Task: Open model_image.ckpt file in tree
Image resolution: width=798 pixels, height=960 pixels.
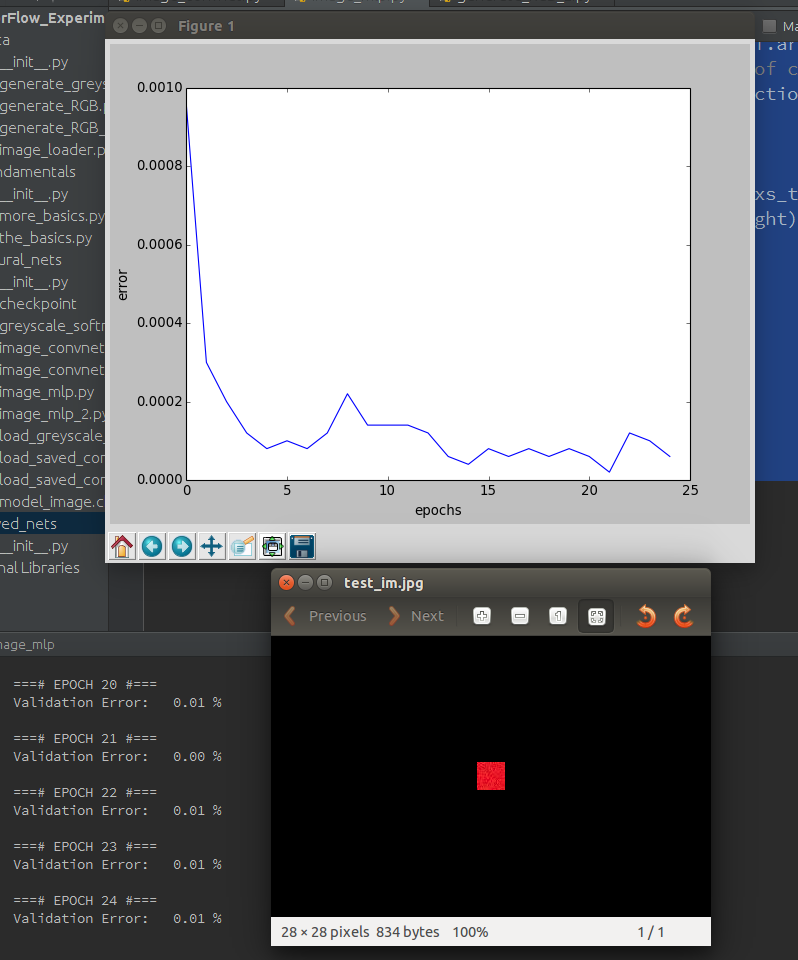Action: [53, 502]
